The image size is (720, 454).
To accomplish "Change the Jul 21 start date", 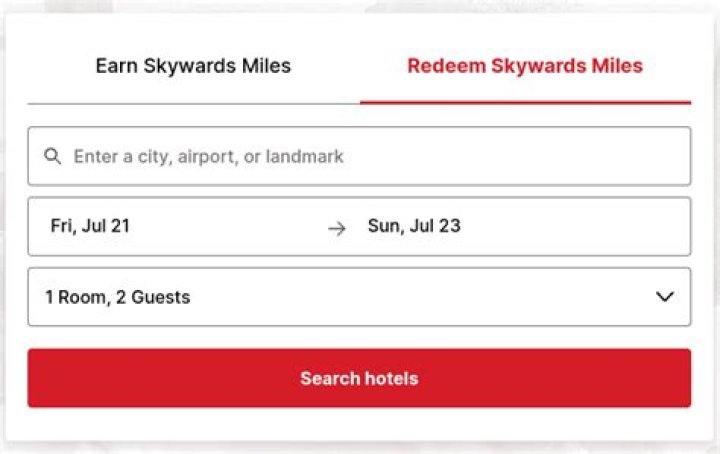I will (x=90, y=226).
